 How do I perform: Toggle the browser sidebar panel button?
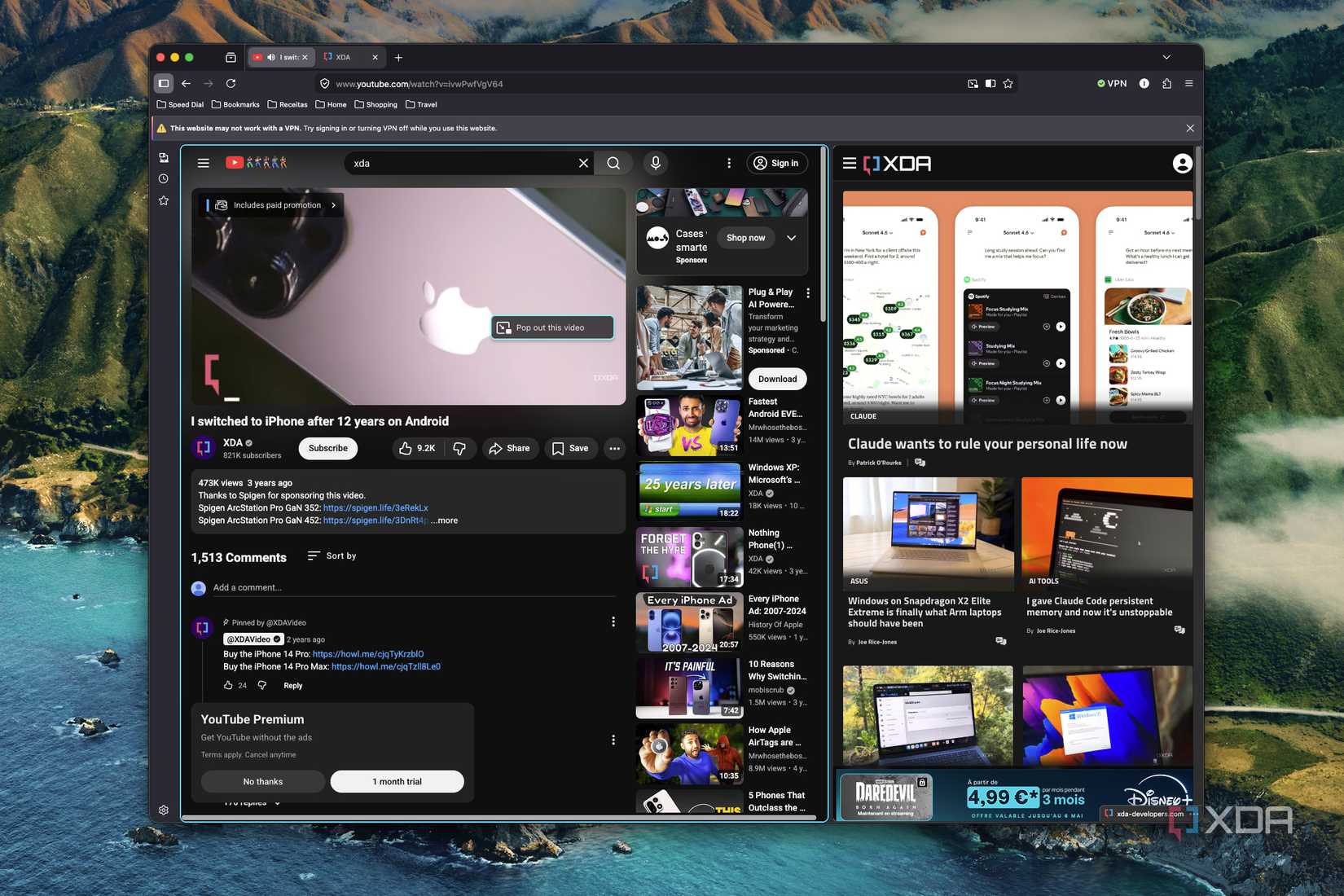point(164,83)
